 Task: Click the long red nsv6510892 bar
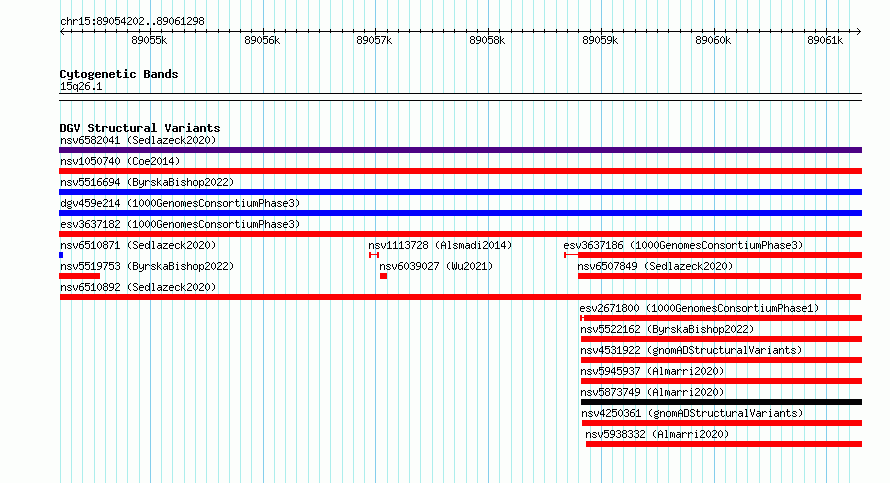[460, 297]
